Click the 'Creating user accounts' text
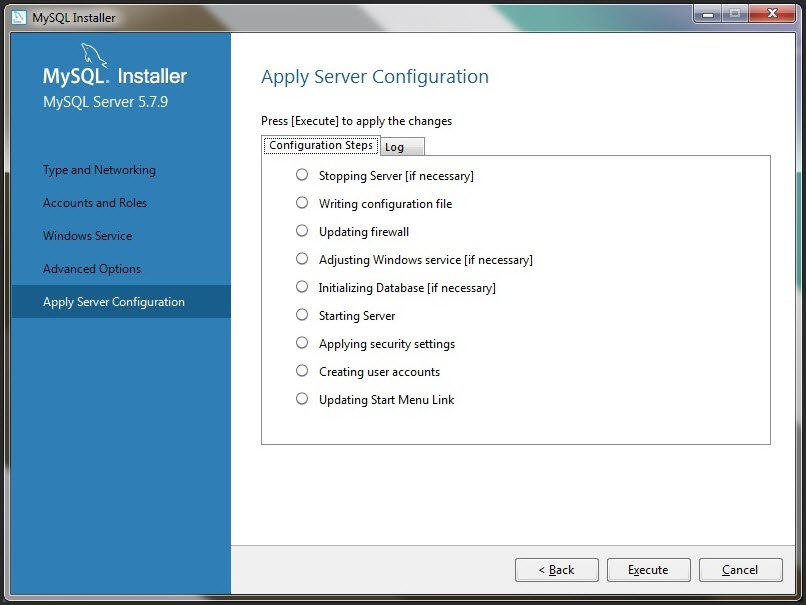The width and height of the screenshot is (806, 605). 379,372
